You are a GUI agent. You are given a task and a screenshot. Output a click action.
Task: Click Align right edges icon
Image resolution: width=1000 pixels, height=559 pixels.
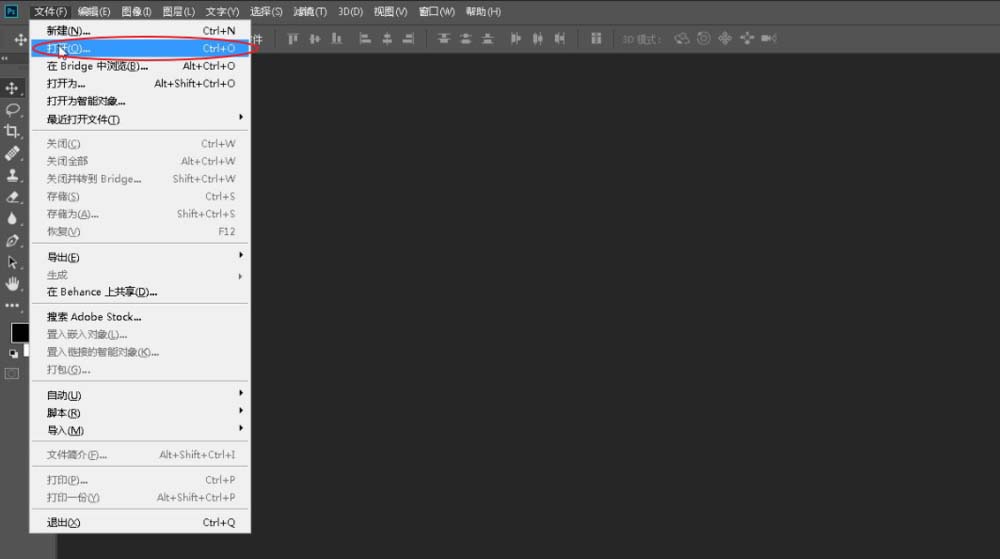tap(408, 39)
